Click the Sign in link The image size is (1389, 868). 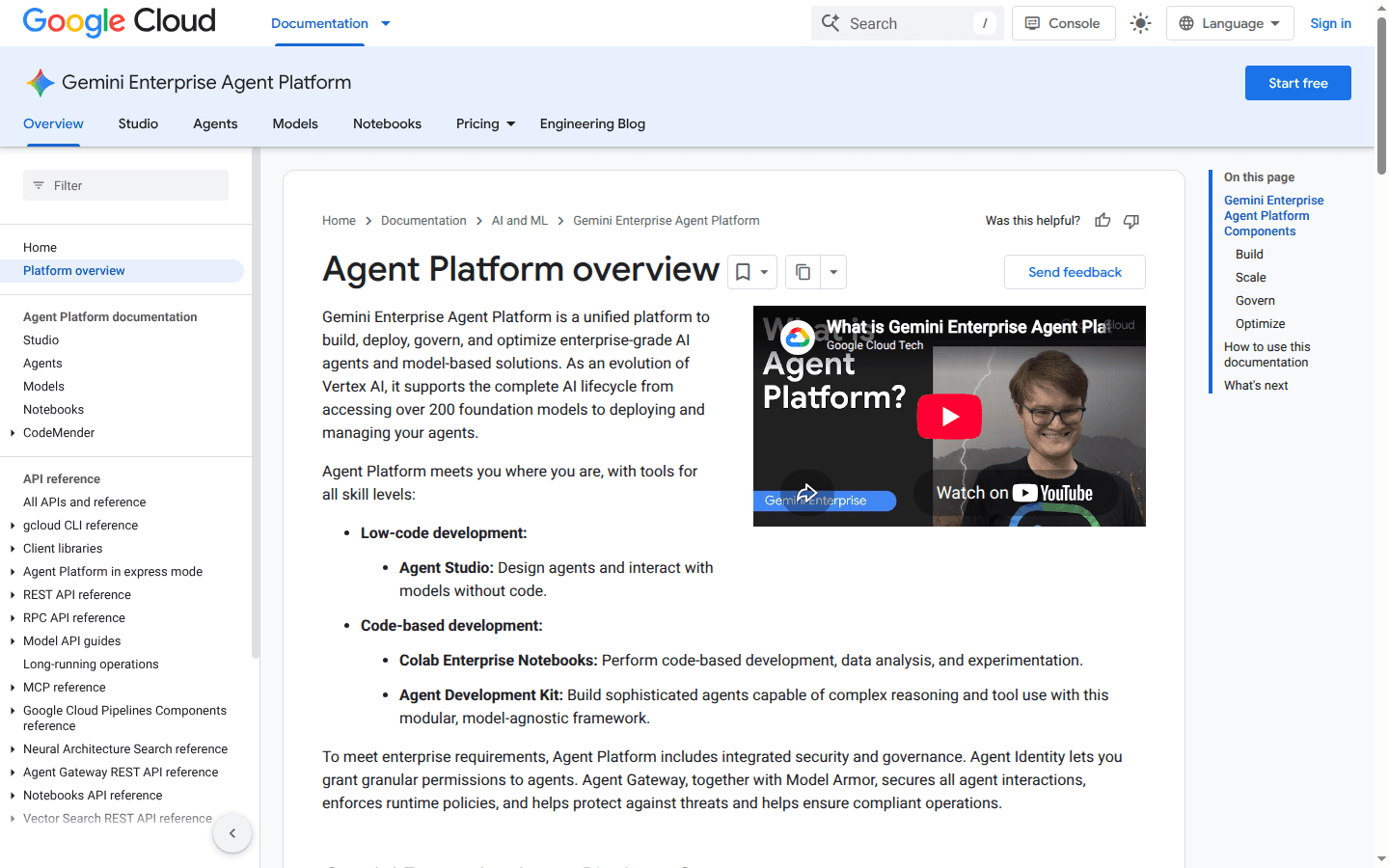[1330, 23]
